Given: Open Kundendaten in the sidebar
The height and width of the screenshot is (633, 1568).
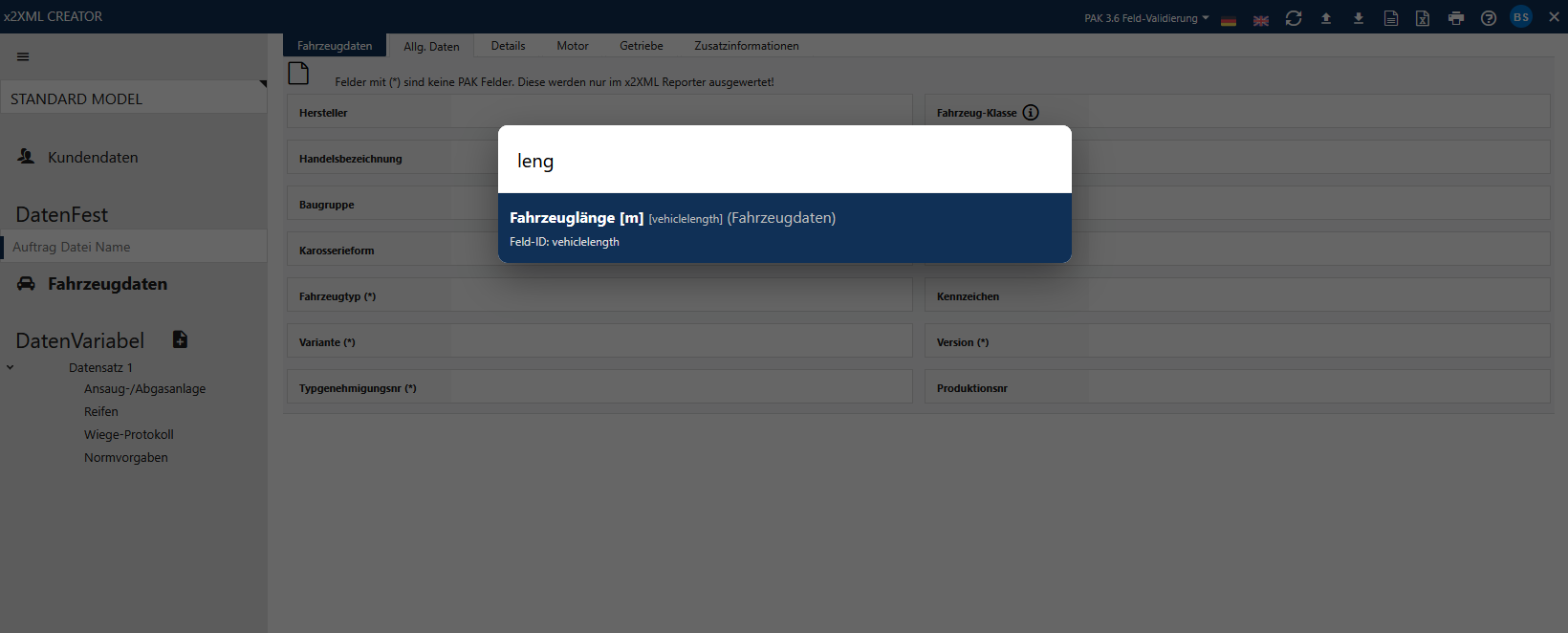Looking at the screenshot, I should click(x=93, y=158).
